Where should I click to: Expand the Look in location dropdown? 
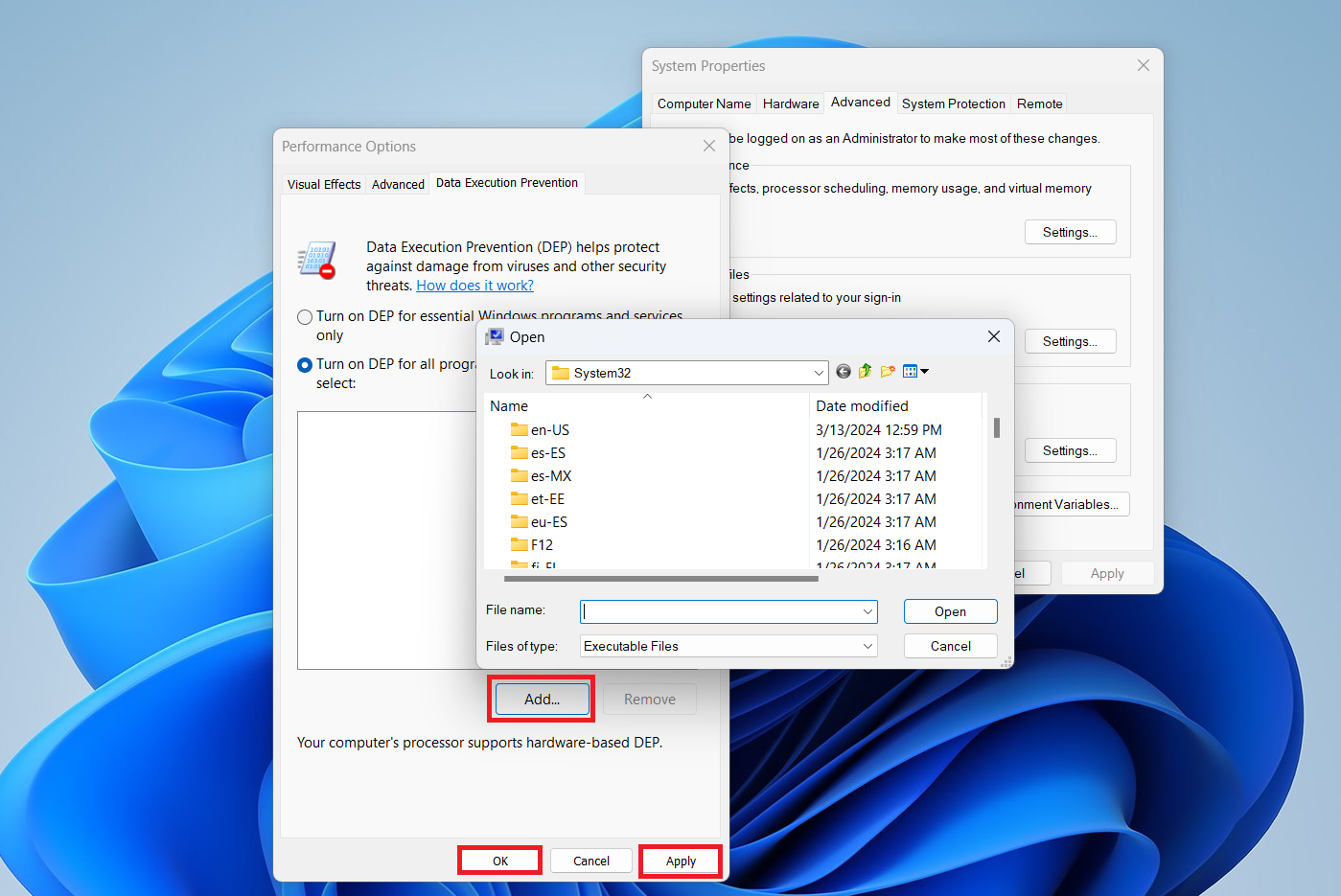818,373
